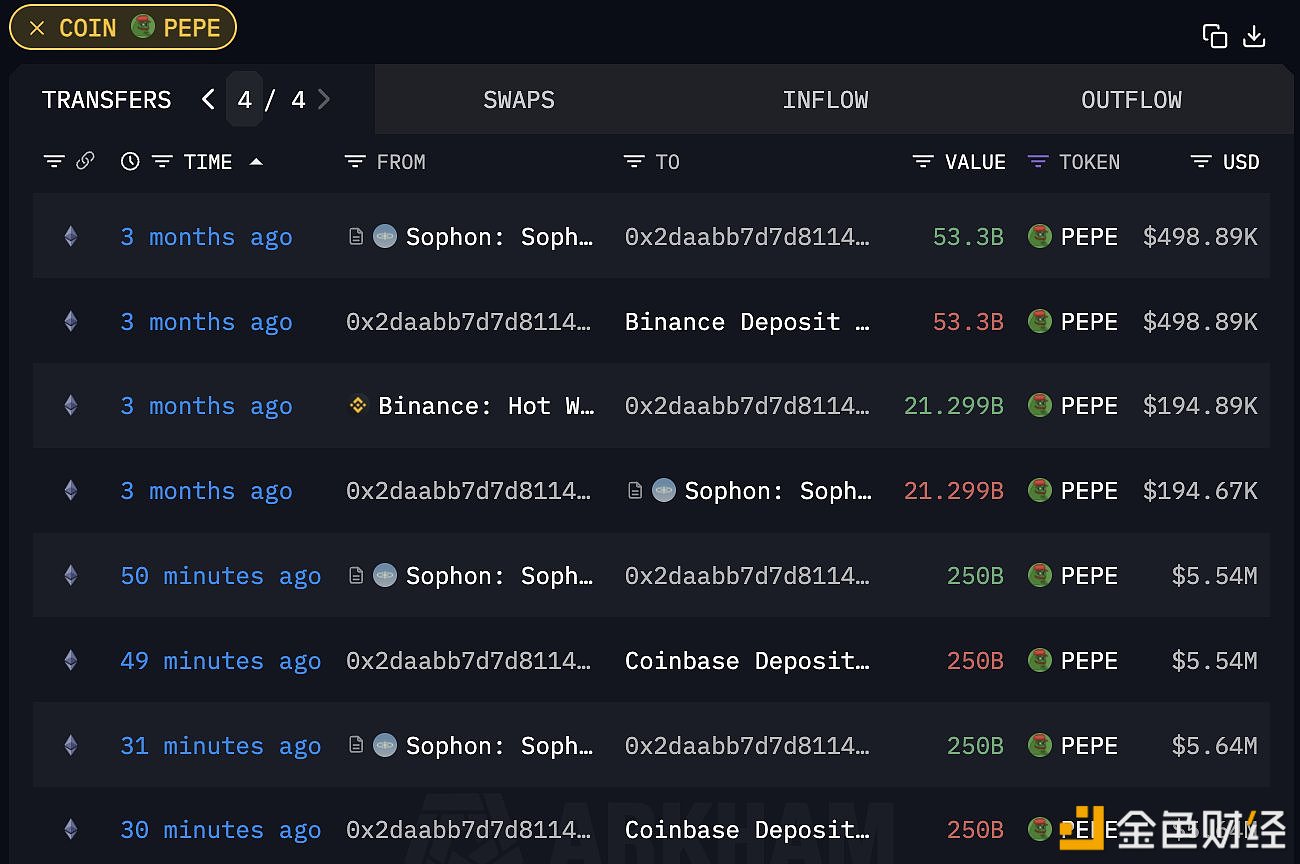Viewport: 1300px width, 864px height.
Task: Click Ethereum icon in the 49 minutes ago row
Action: tap(70, 660)
